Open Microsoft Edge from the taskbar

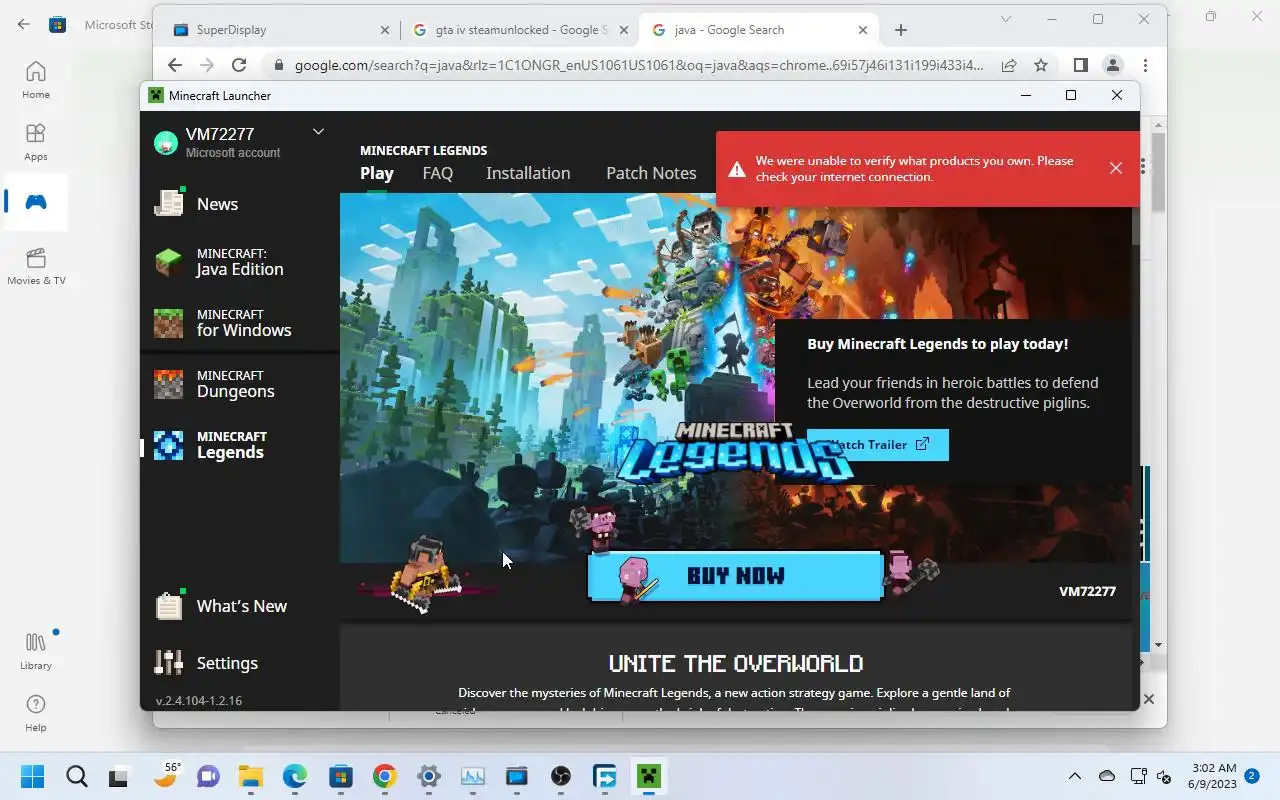[x=295, y=776]
